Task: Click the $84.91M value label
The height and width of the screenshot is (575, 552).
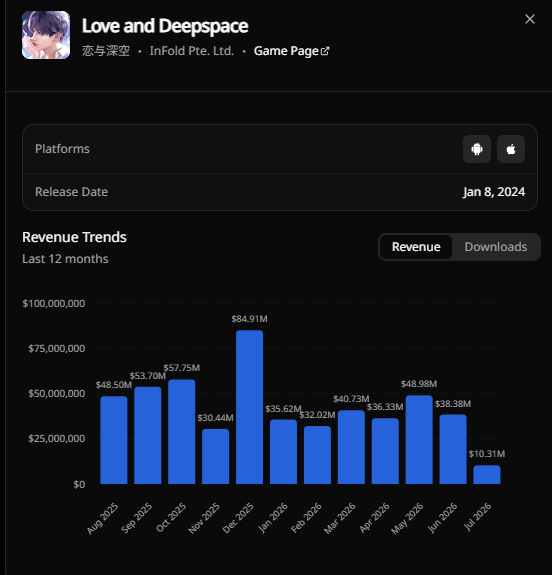Action: coord(249,319)
